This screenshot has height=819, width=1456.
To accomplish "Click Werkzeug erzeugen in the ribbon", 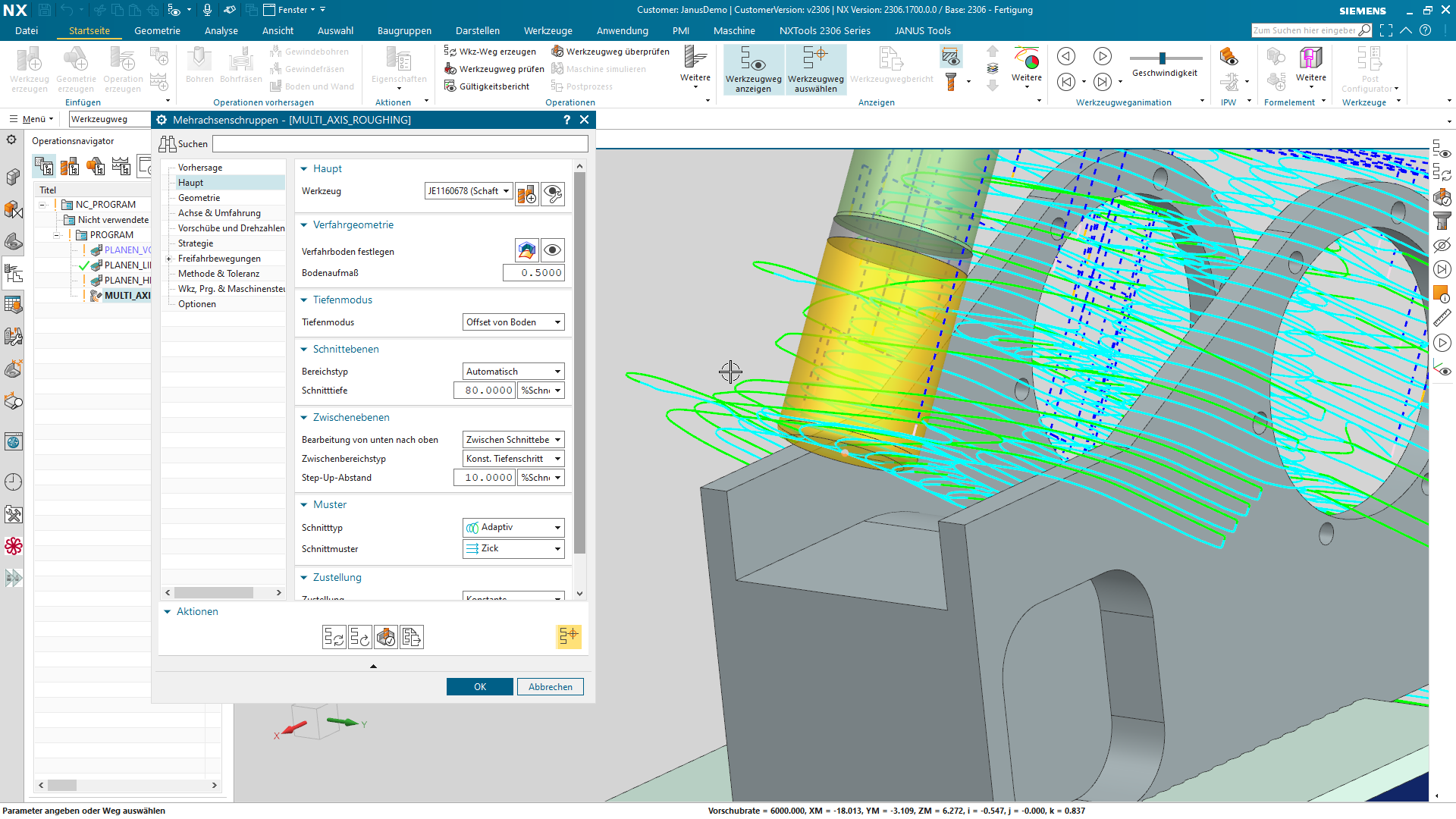I will pos(30,70).
